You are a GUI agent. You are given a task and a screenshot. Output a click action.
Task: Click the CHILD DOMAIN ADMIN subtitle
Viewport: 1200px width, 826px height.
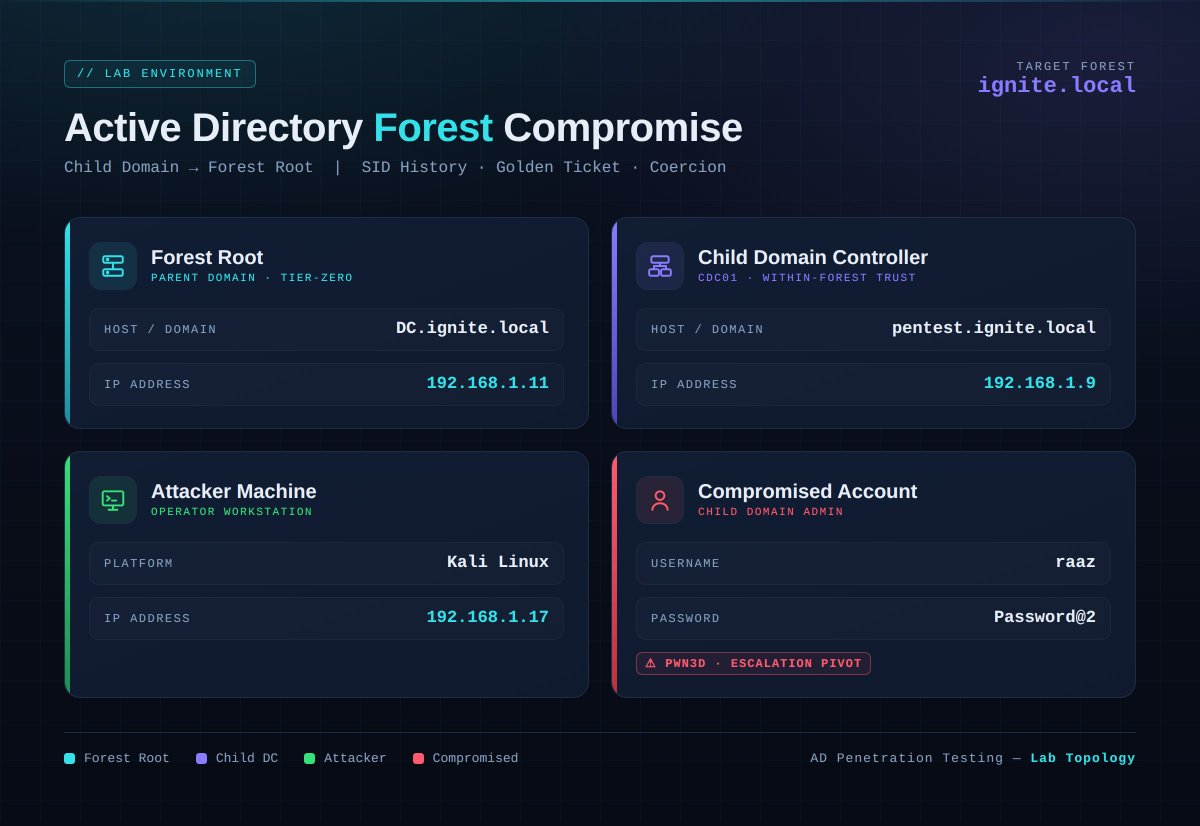[771, 512]
